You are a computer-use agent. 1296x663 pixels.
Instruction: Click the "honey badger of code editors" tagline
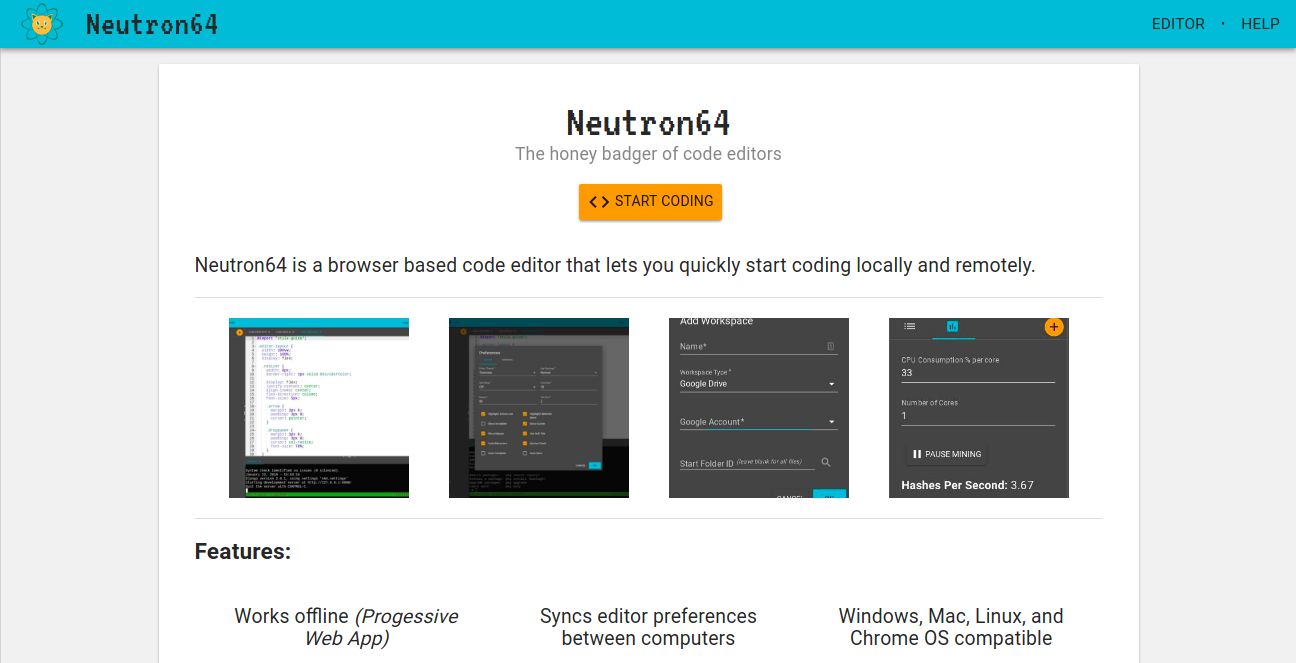[648, 154]
